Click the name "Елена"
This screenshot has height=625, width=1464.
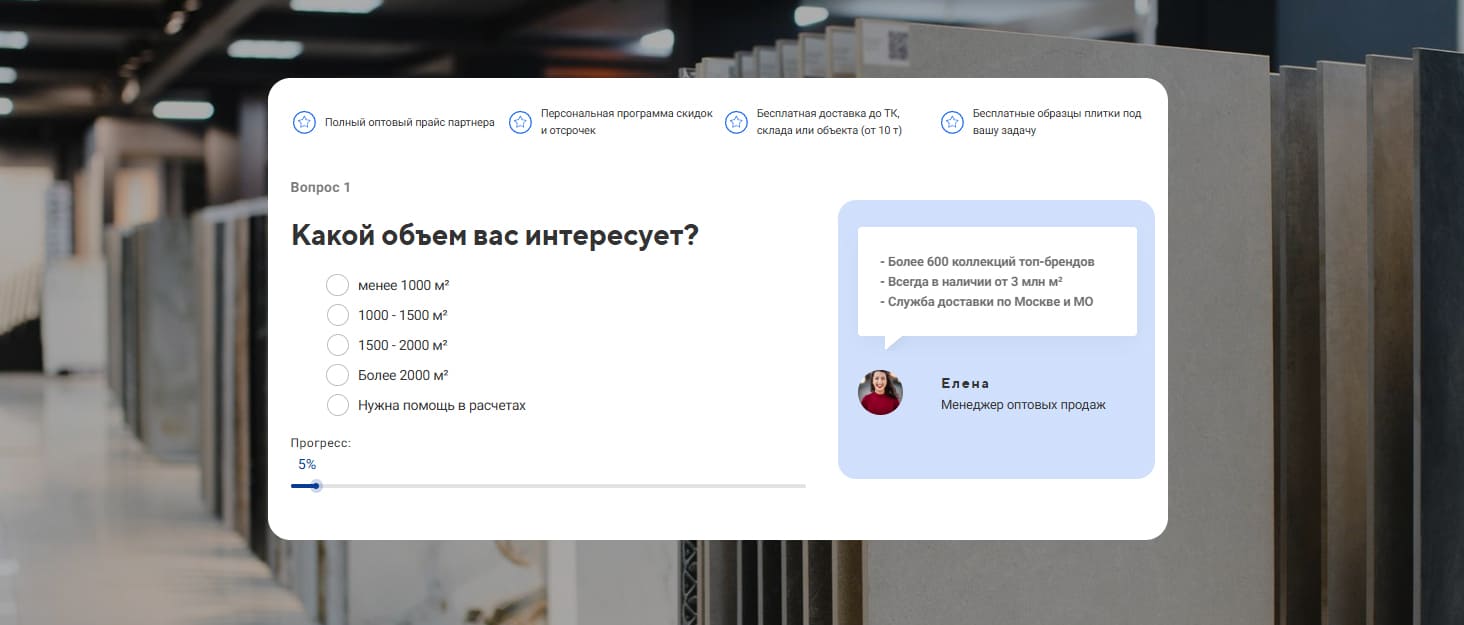965,383
